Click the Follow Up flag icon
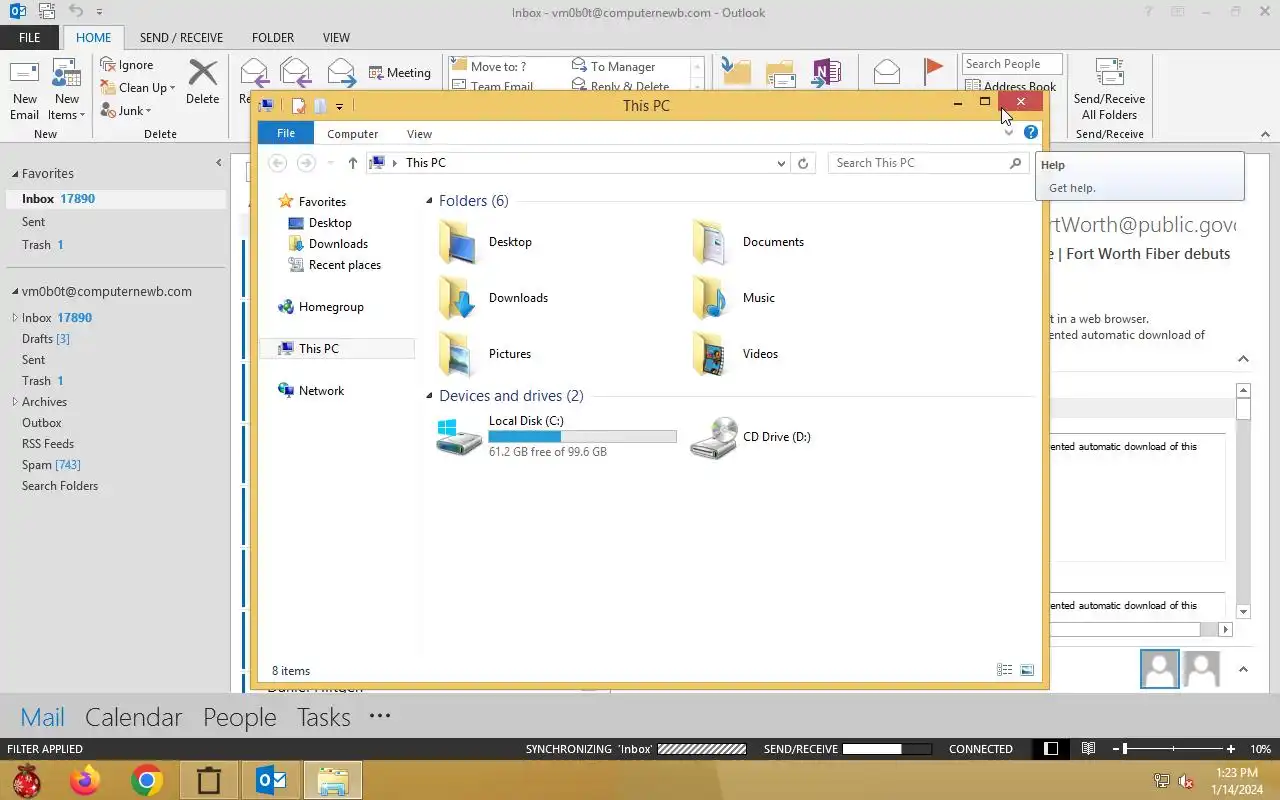Image resolution: width=1280 pixels, height=800 pixels. (x=933, y=70)
